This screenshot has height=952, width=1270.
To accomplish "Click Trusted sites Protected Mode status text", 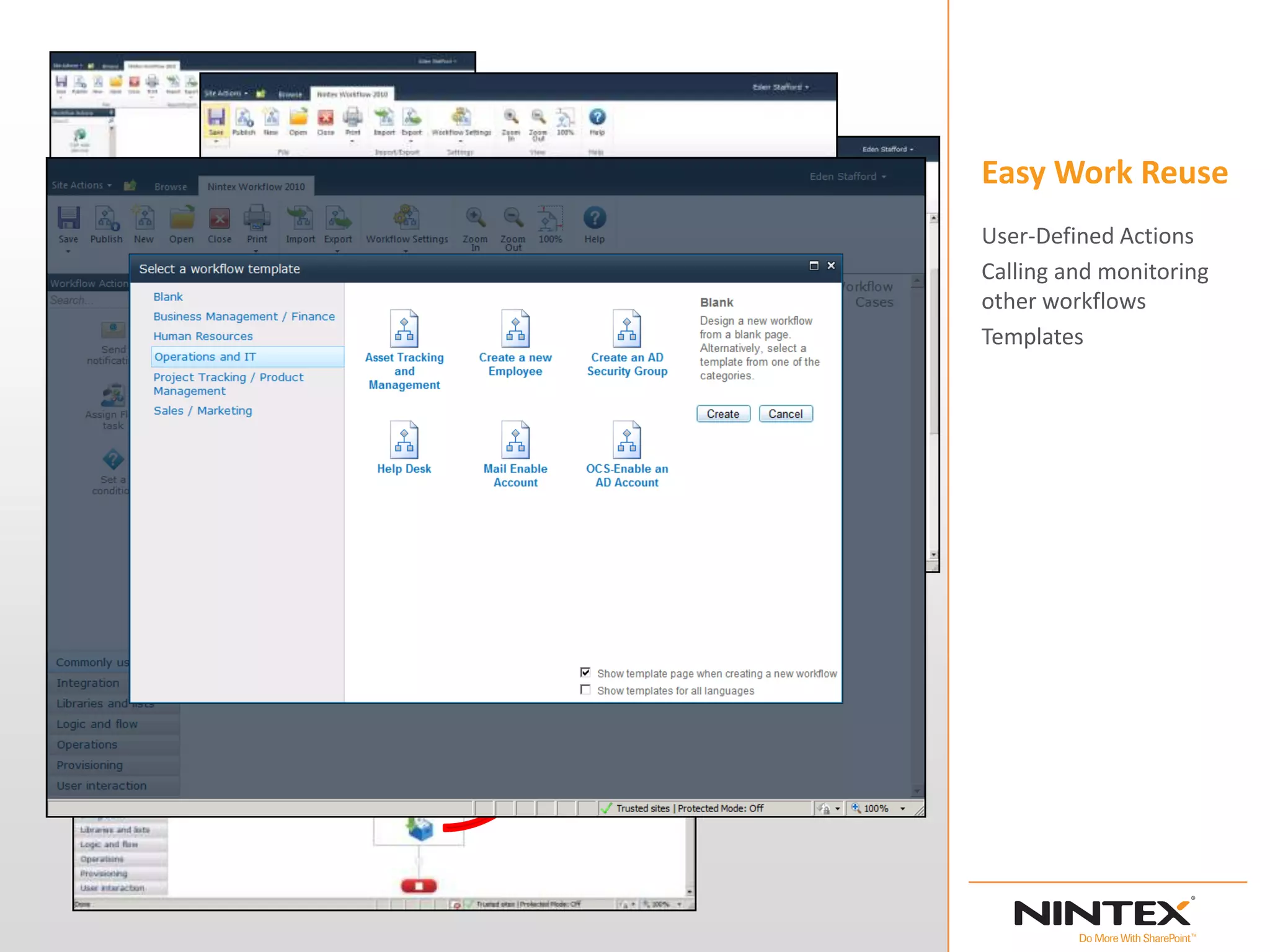I will [690, 809].
